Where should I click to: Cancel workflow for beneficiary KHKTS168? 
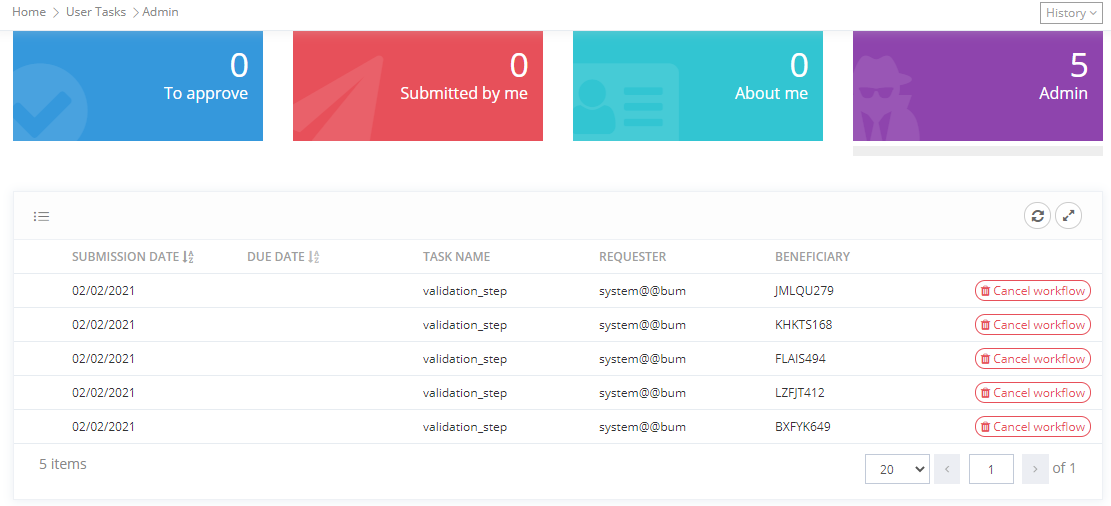point(1032,325)
